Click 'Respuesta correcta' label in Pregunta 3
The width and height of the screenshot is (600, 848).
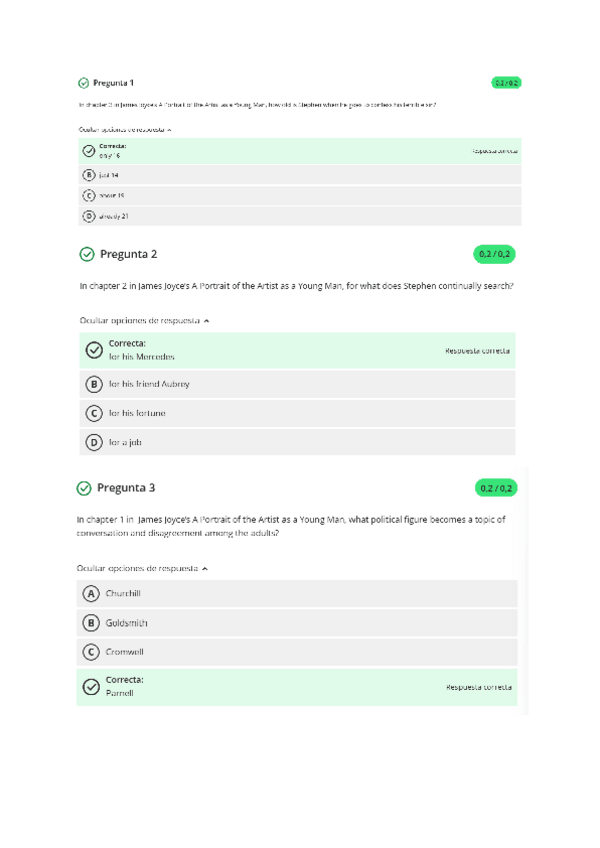pos(478,687)
